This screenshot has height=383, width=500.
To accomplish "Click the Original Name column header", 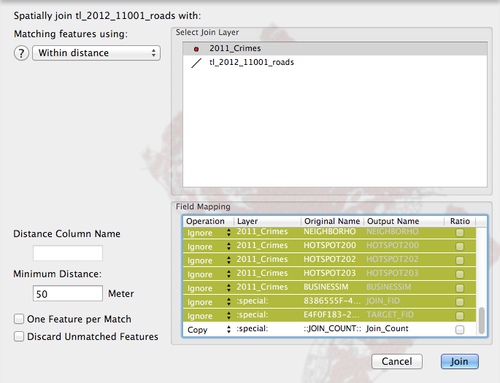I will [x=333, y=221].
